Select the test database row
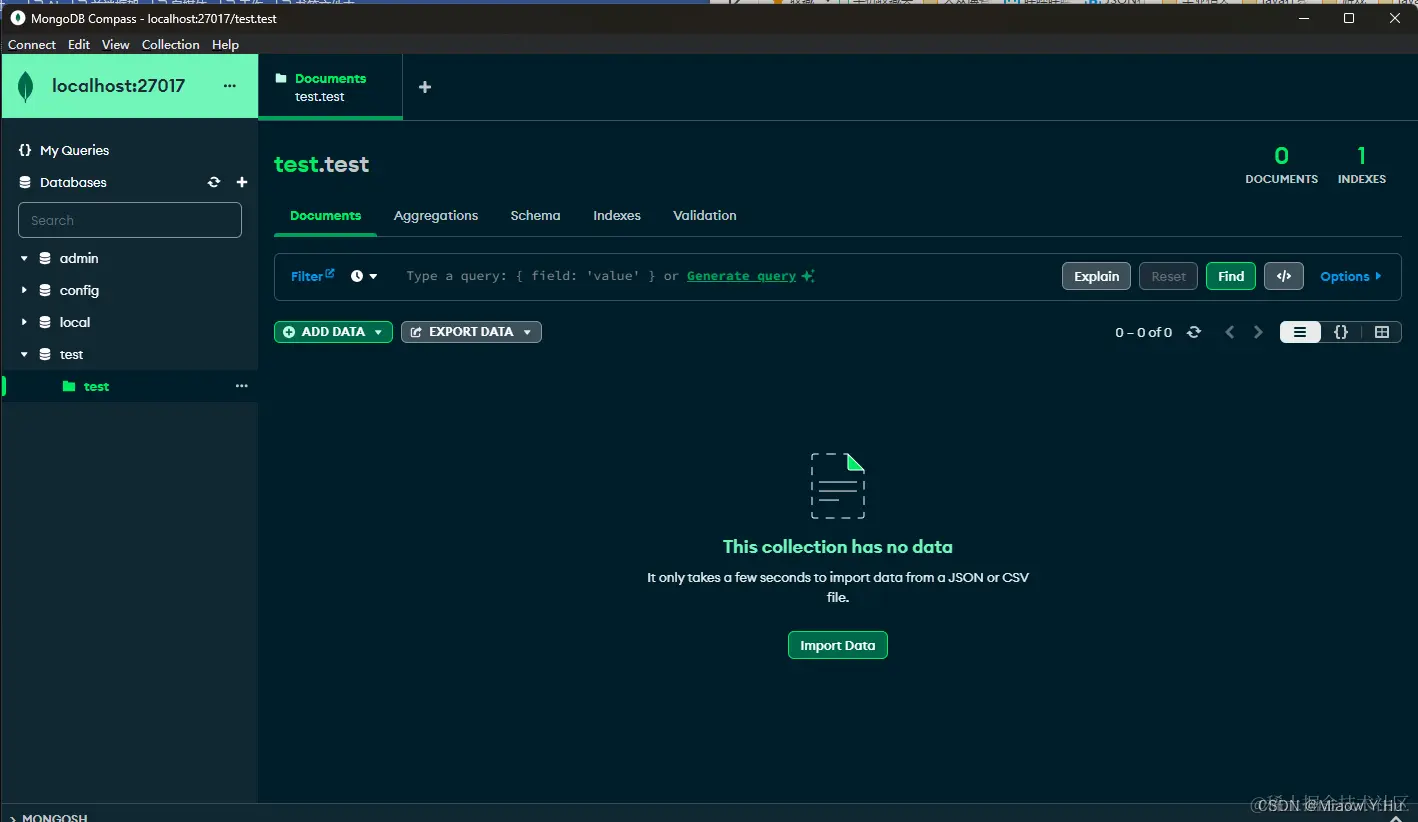 (x=130, y=354)
